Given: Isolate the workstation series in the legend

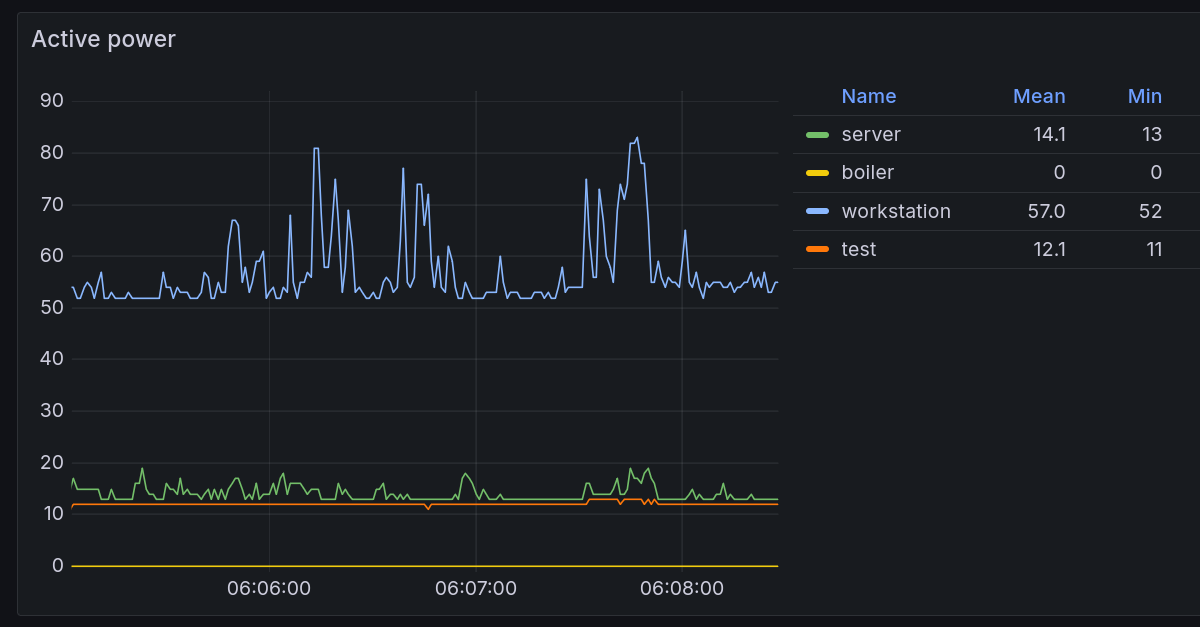Looking at the screenshot, I should pos(895,211).
